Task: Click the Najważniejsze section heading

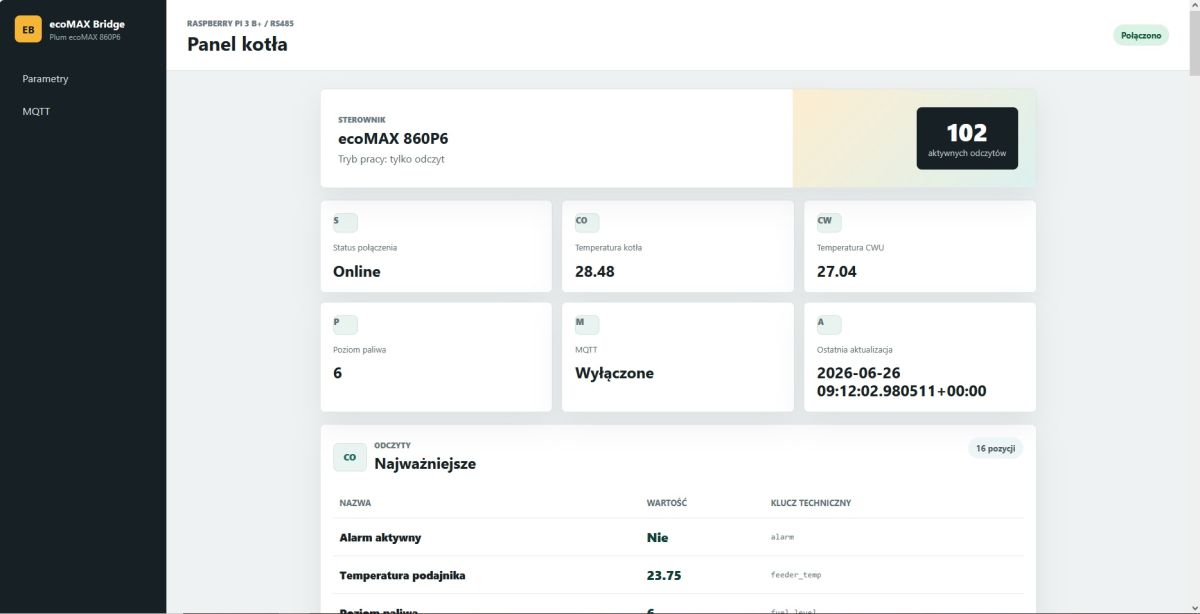Action: (x=425, y=464)
